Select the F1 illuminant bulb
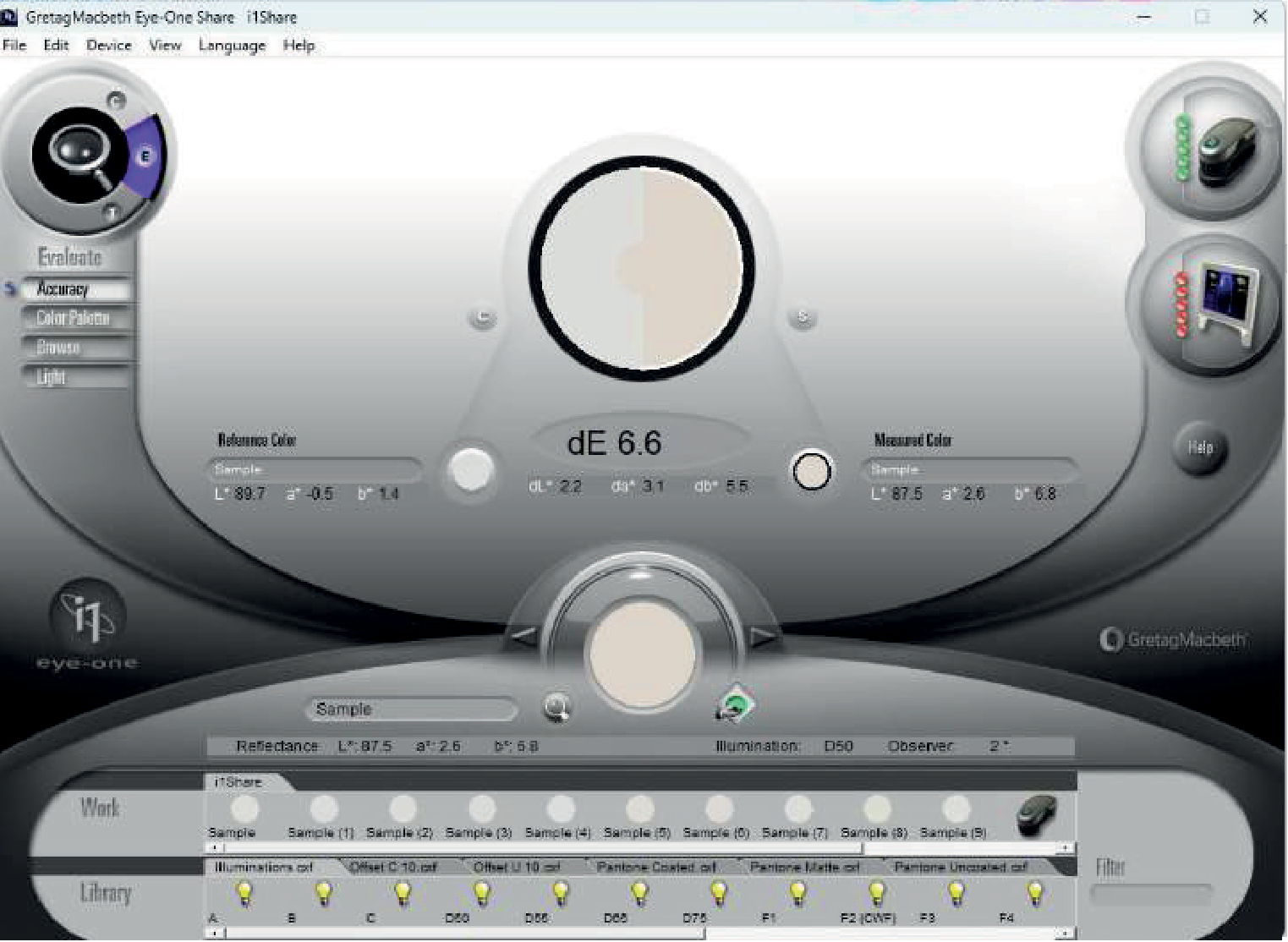Image resolution: width=1288 pixels, height=942 pixels. [798, 893]
